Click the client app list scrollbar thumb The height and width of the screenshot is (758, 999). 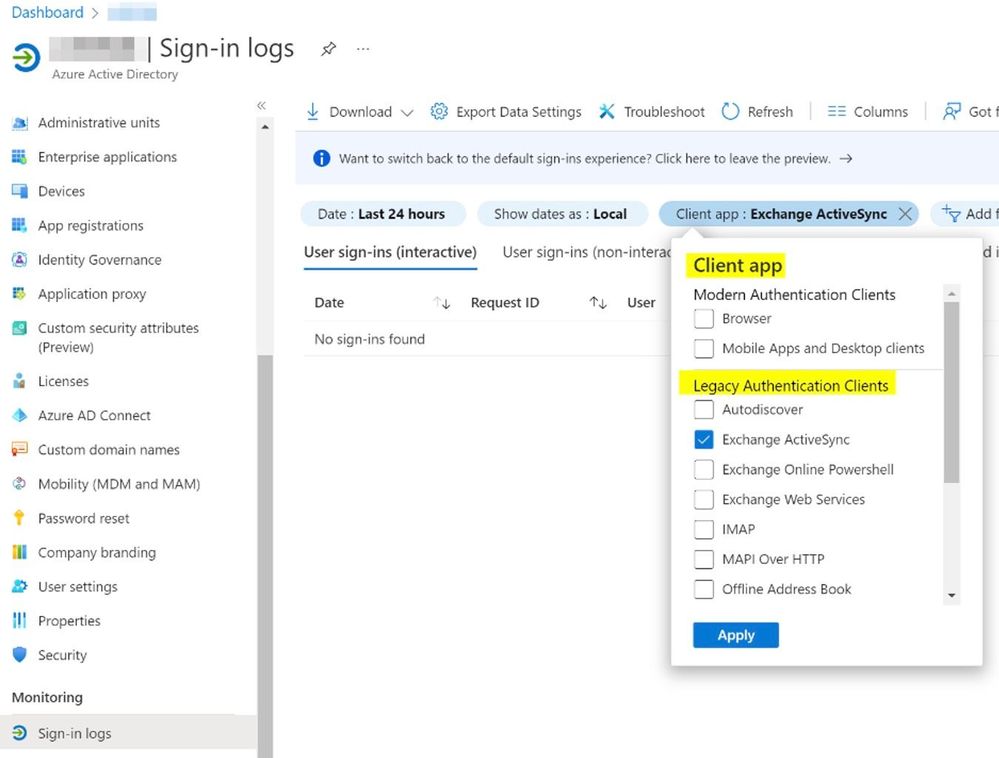pos(951,392)
